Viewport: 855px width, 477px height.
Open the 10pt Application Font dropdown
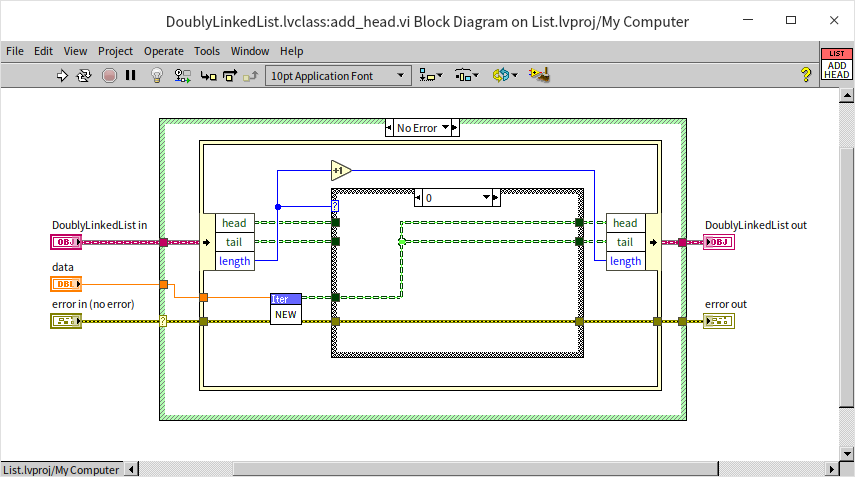tap(338, 75)
